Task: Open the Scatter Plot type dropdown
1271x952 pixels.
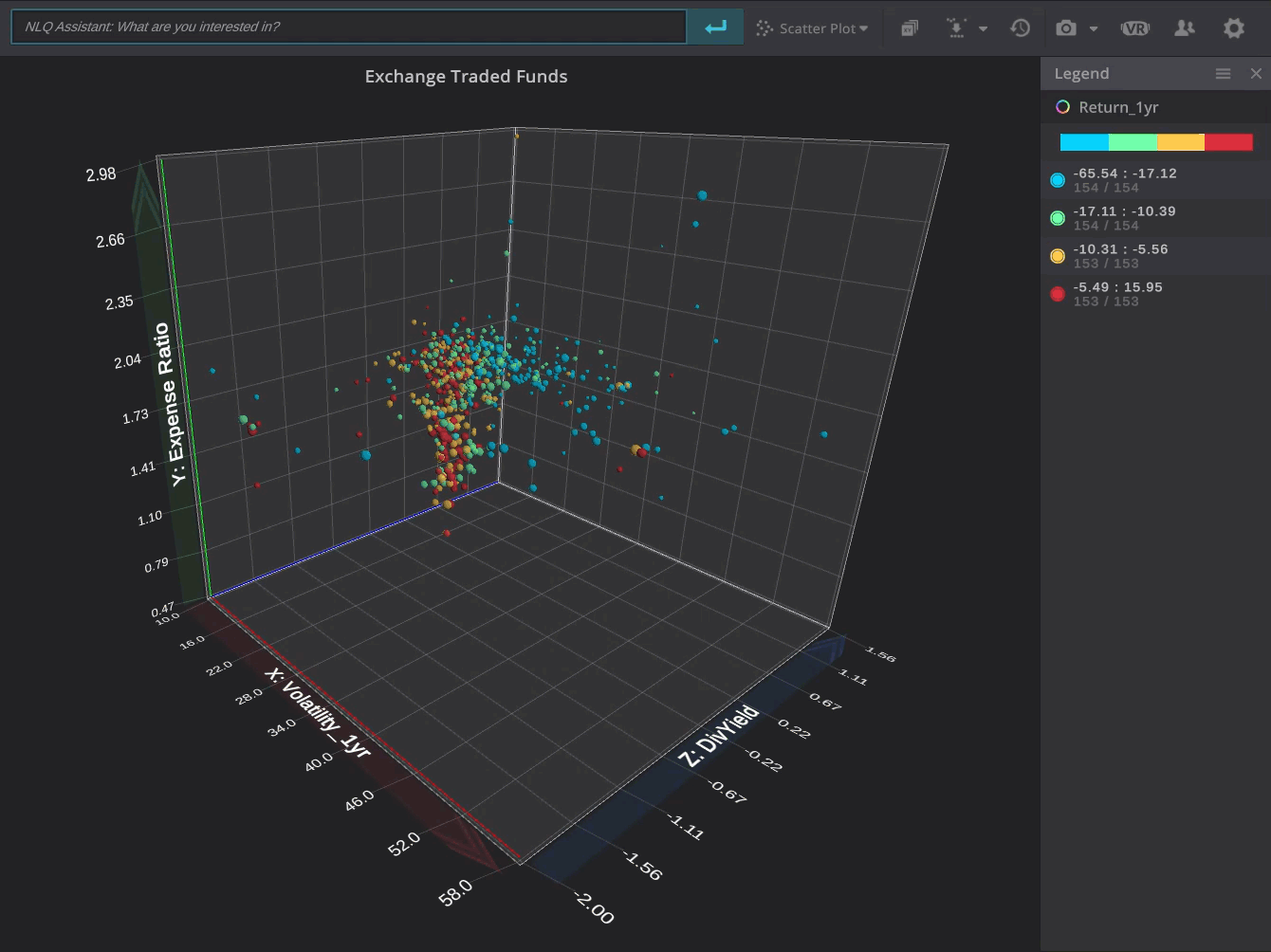Action: tap(813, 28)
